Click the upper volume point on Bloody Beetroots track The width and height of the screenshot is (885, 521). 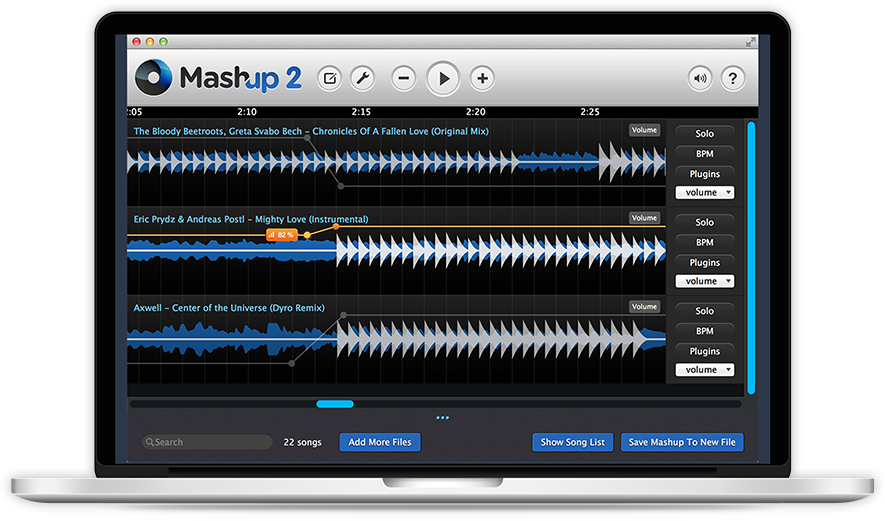(308, 138)
